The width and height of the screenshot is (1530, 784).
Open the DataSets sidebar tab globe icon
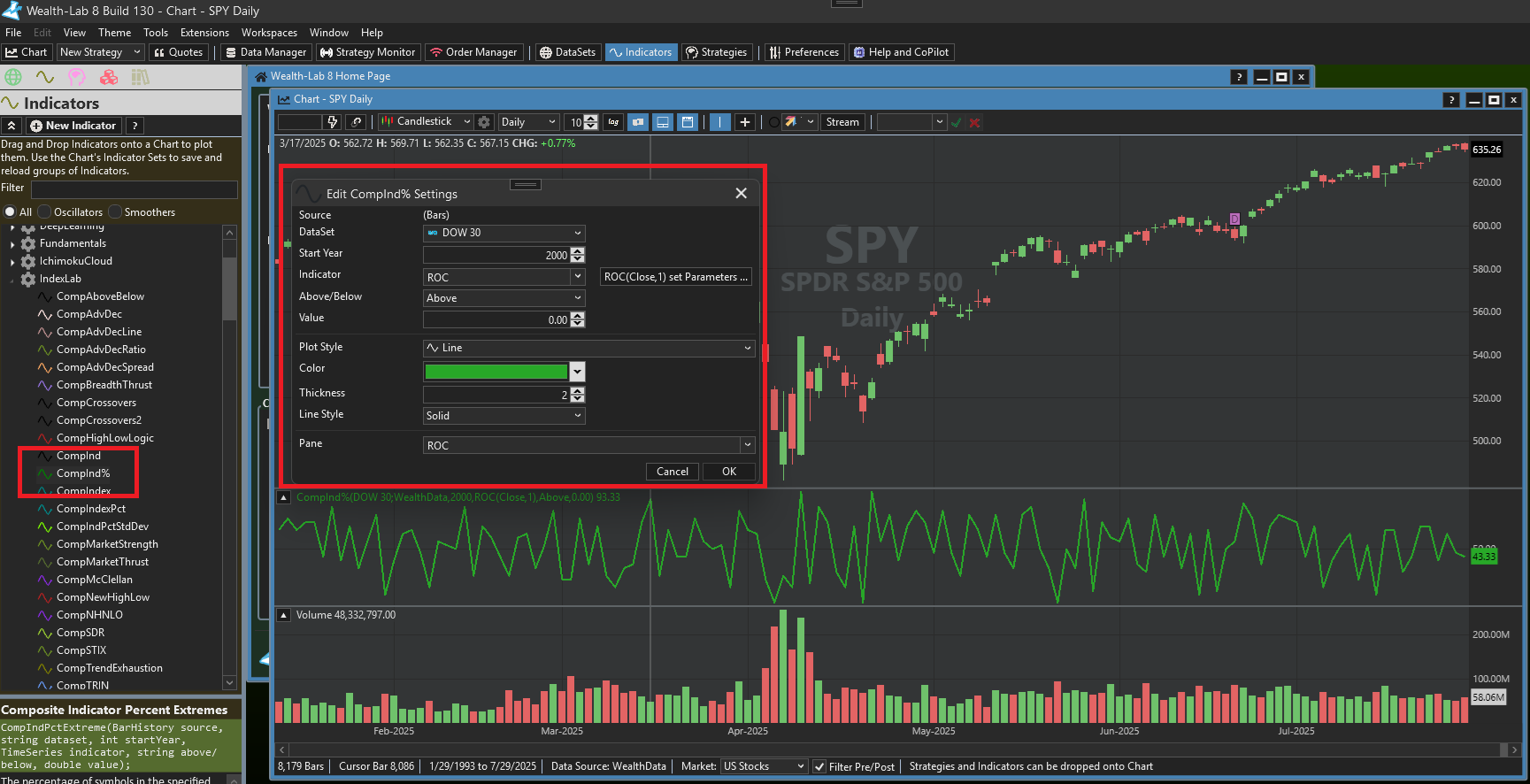[13, 77]
